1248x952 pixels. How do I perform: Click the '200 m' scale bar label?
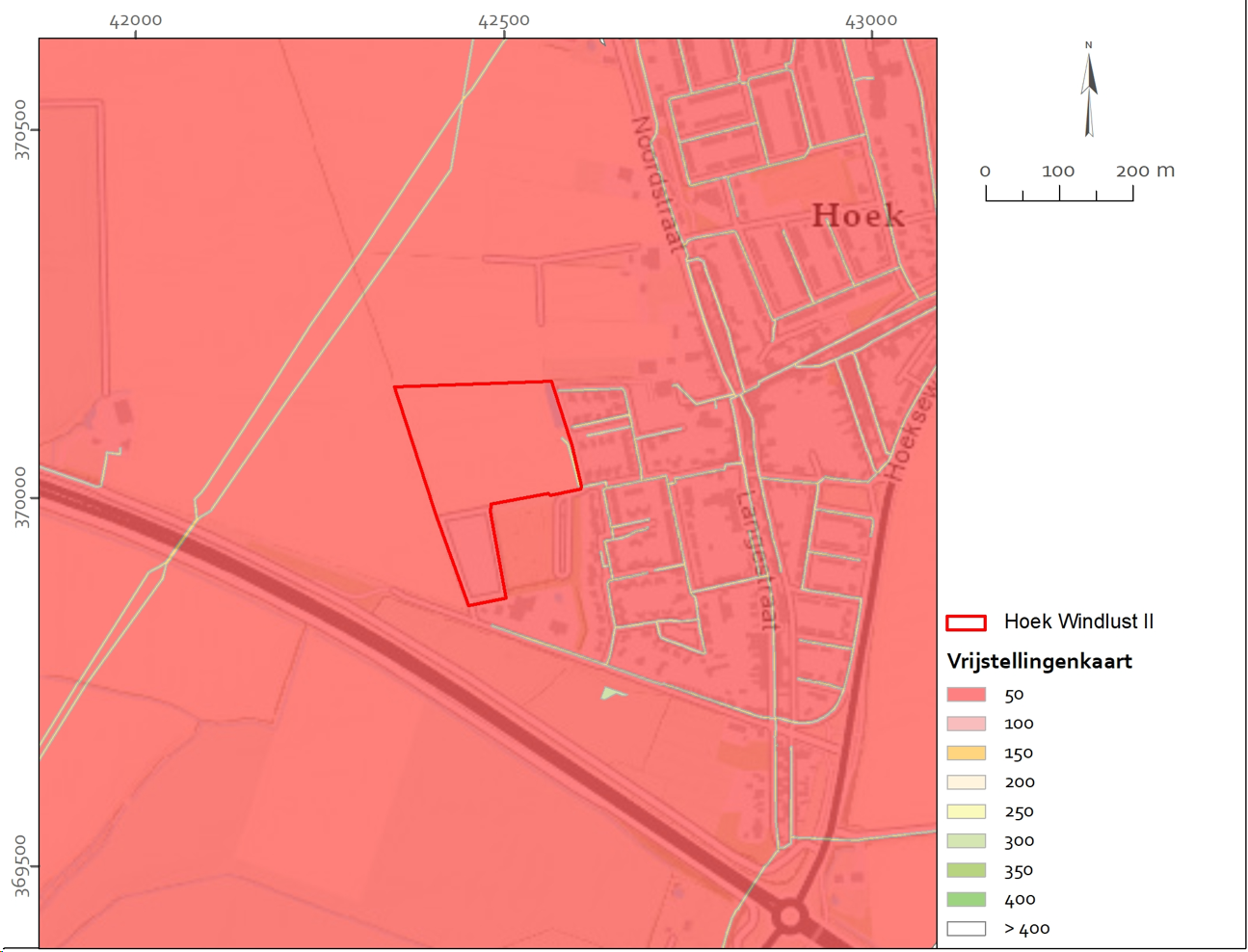tap(1145, 171)
